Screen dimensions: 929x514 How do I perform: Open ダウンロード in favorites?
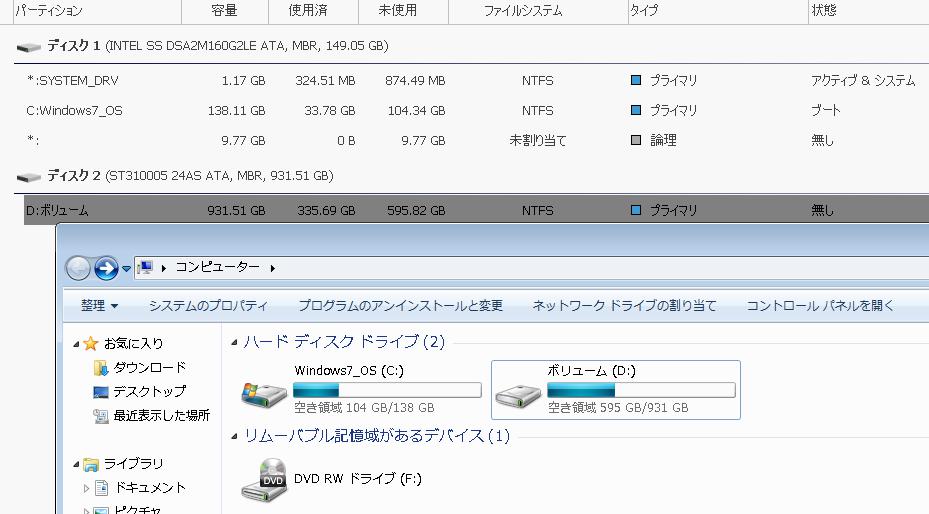149,368
